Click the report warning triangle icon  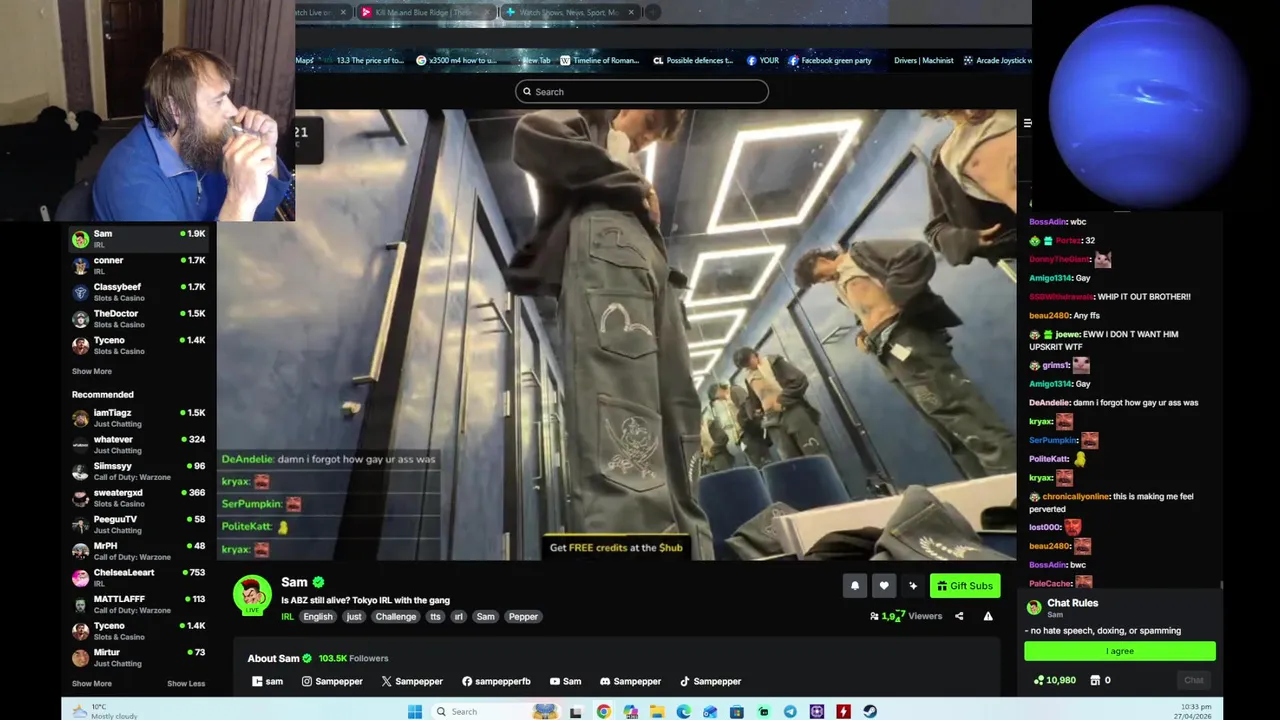[x=988, y=616]
